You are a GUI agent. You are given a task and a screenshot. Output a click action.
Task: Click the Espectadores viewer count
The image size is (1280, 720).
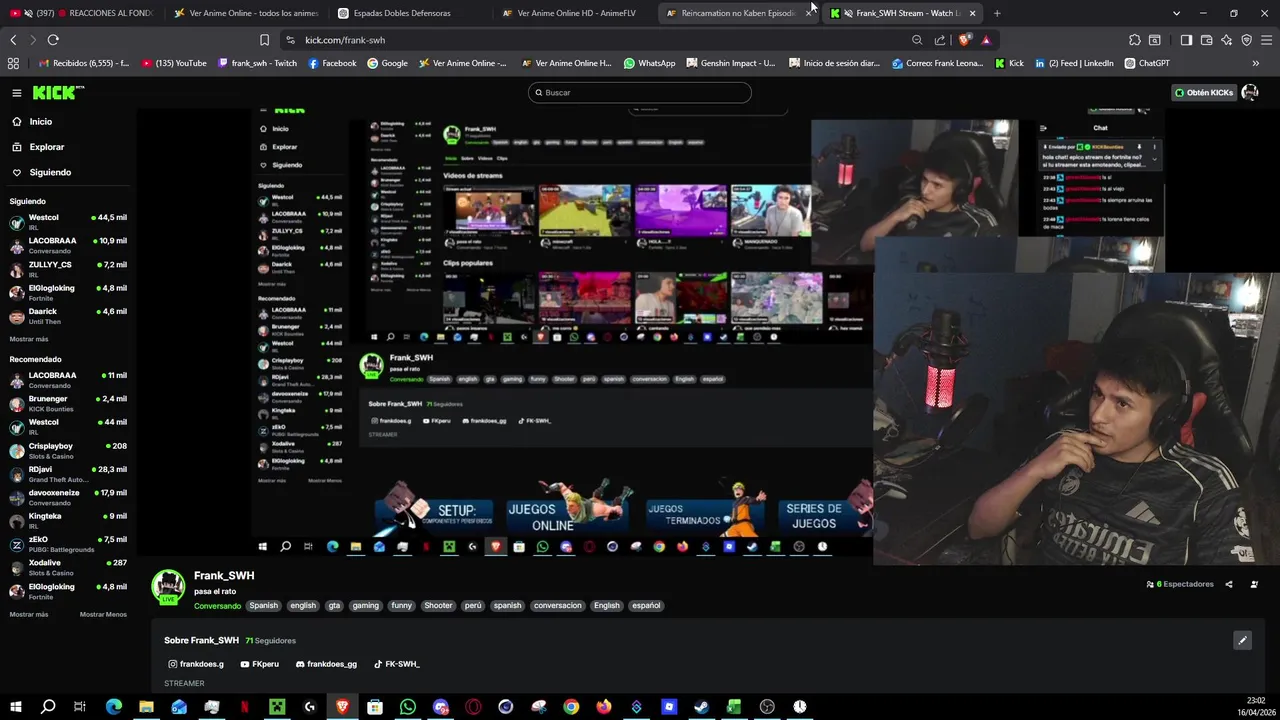(1180, 584)
